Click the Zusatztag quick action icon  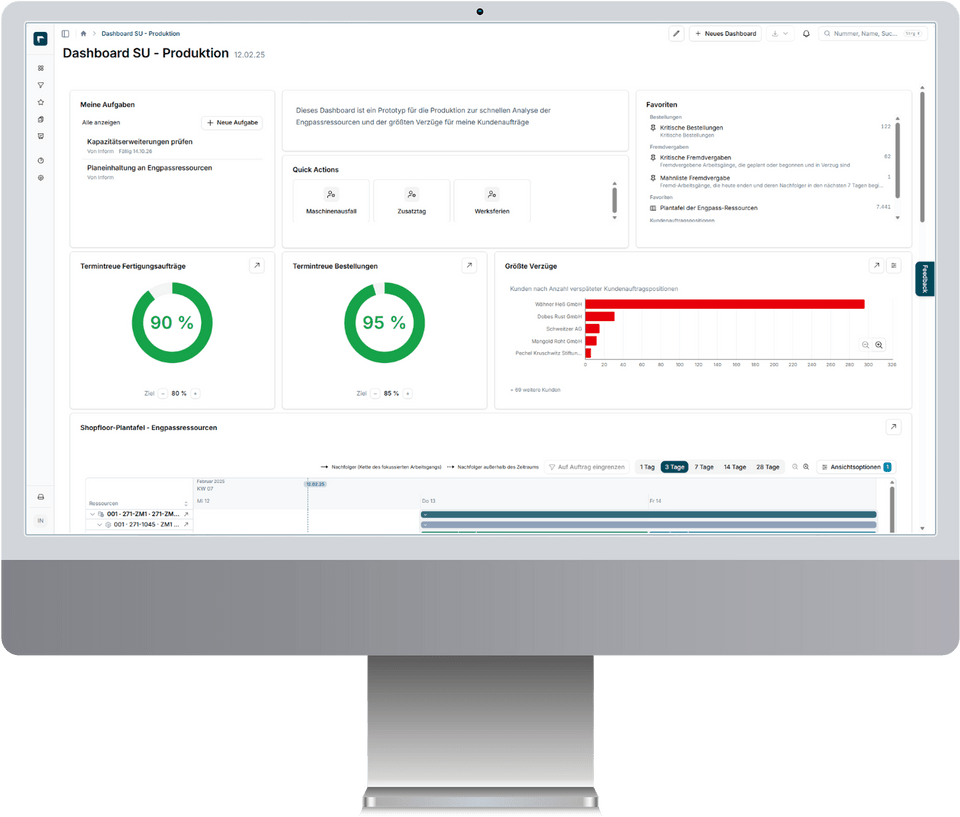[411, 194]
